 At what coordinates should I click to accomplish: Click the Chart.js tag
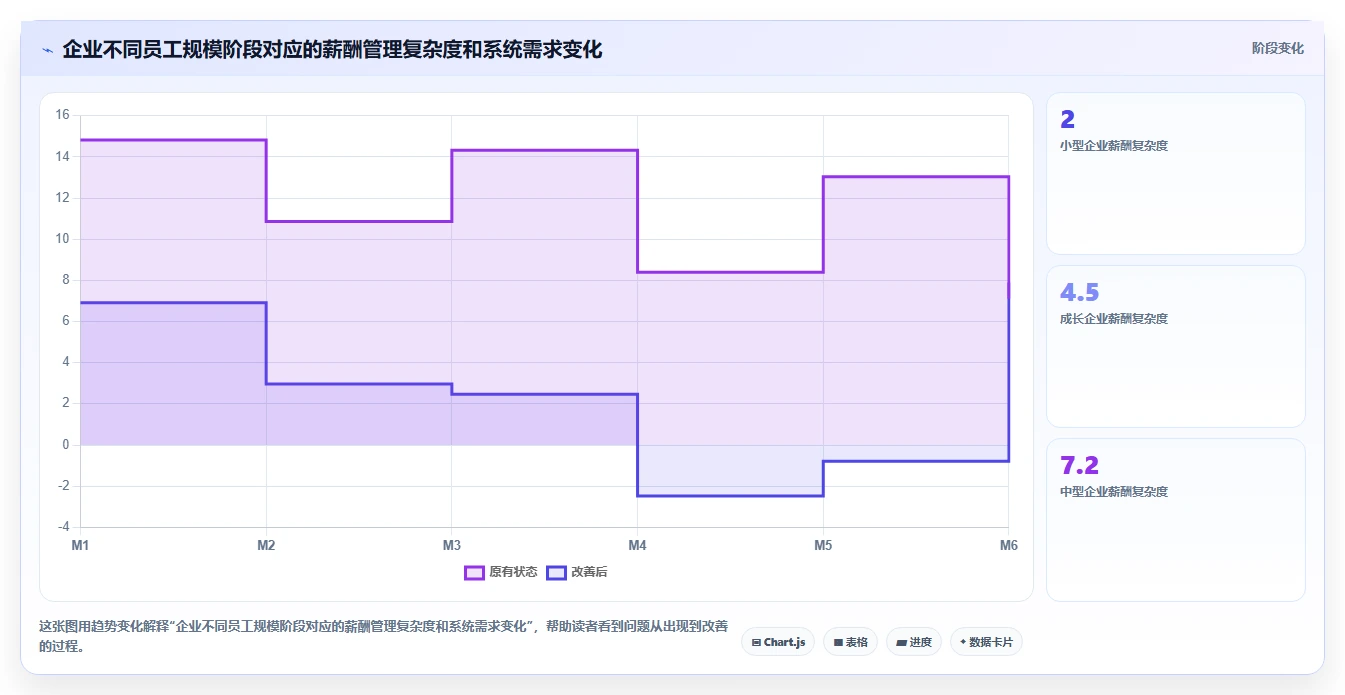tap(778, 642)
